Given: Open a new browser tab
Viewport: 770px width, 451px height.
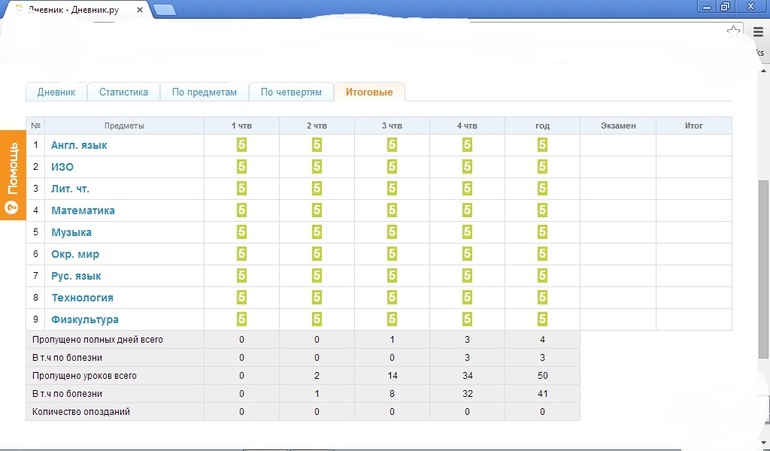Looking at the screenshot, I should [166, 9].
